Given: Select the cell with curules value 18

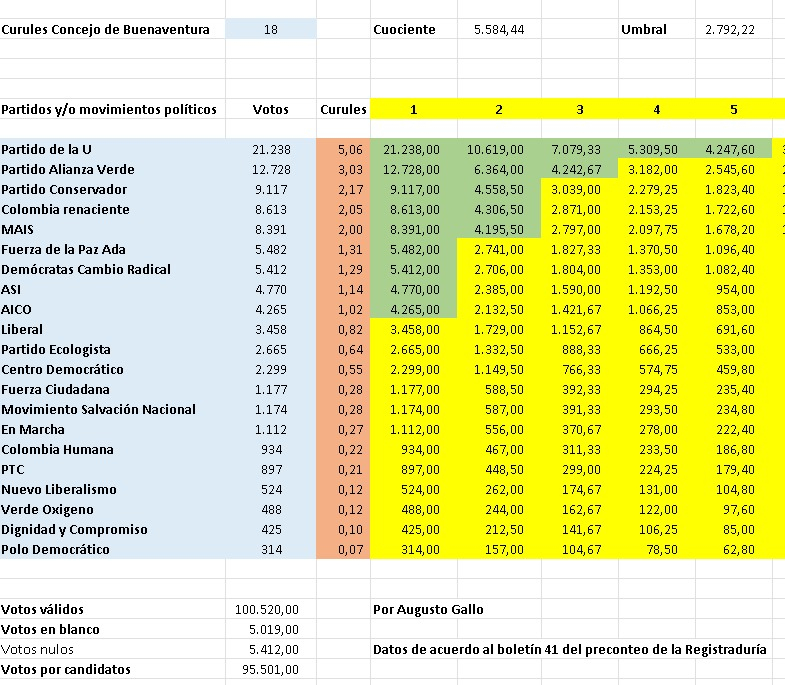Looking at the screenshot, I should 271,29.
